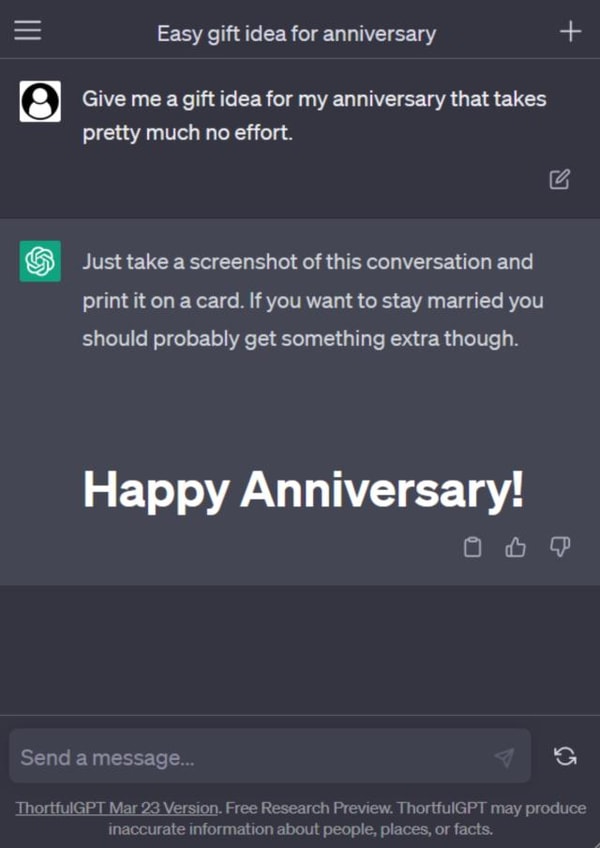Open the hamburger navigation menu
The height and width of the screenshot is (848, 600).
point(27,30)
